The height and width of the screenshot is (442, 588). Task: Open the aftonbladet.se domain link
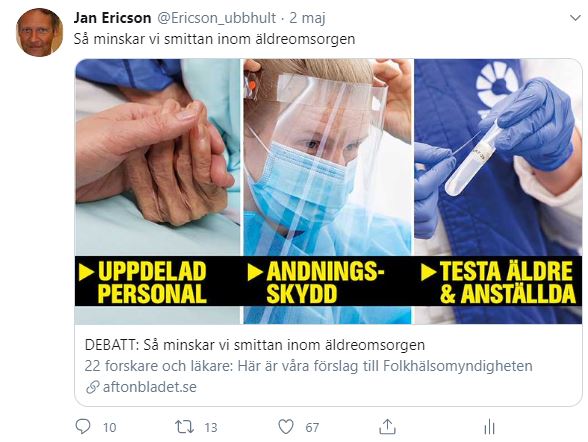pos(150,387)
